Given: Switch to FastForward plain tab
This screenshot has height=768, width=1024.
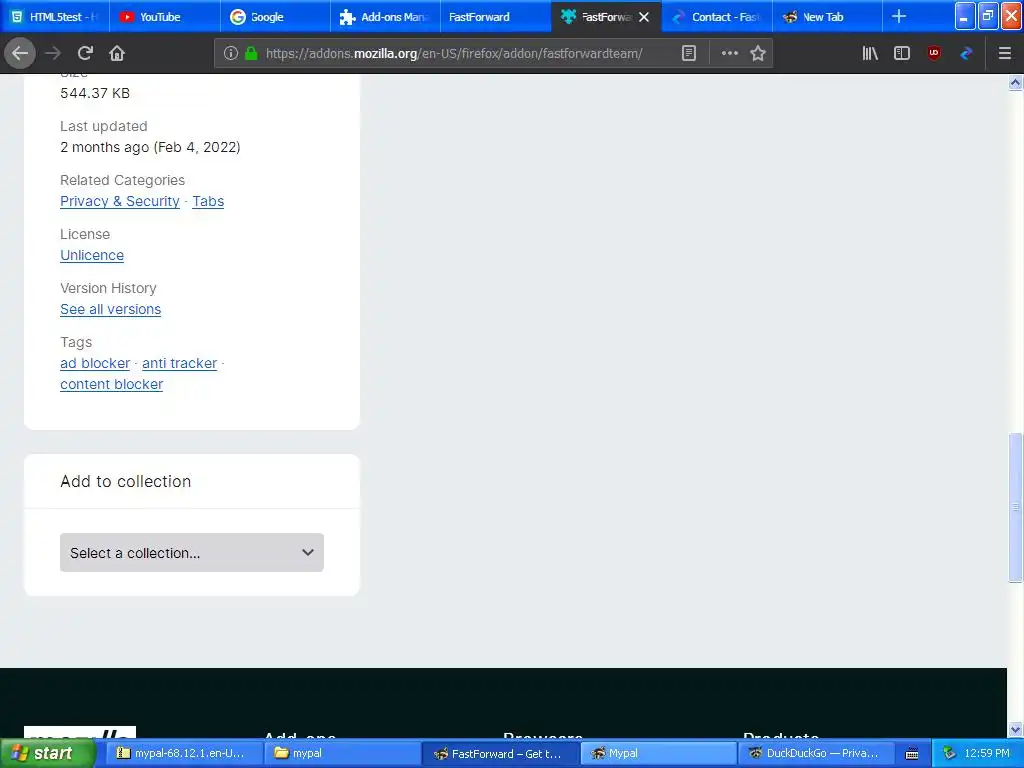Looking at the screenshot, I should [x=496, y=16].
